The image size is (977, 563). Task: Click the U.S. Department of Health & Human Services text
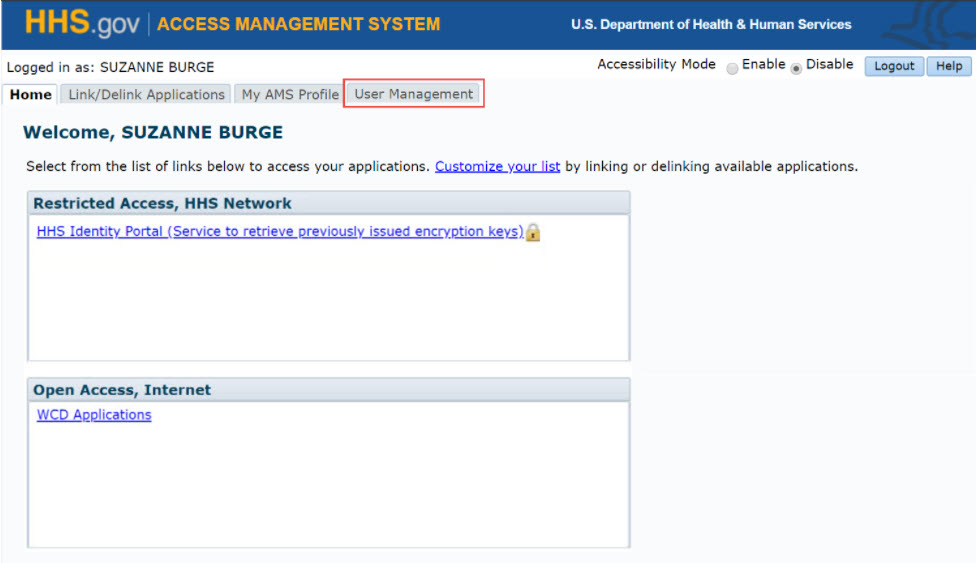pos(711,24)
